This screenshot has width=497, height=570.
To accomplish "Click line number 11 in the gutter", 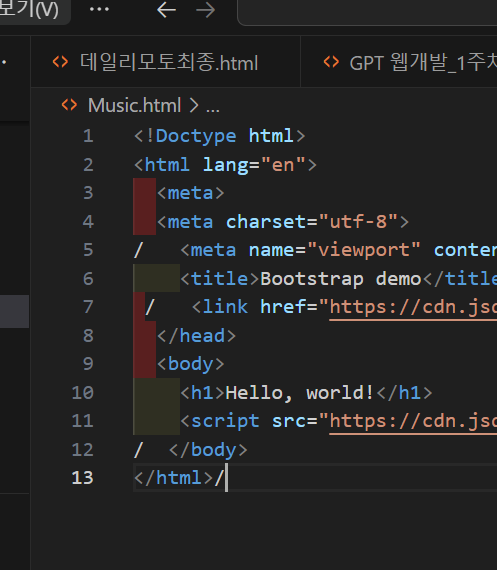I will pos(83,421).
